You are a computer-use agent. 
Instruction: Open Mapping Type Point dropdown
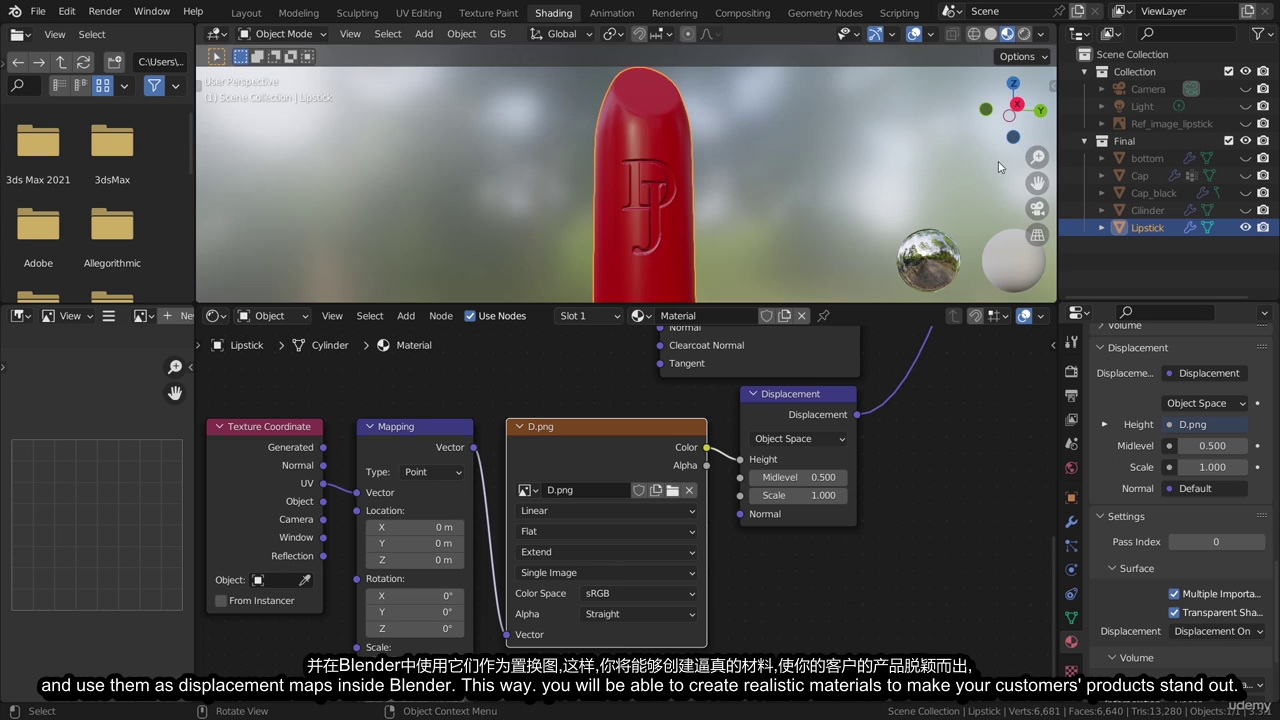tap(432, 472)
